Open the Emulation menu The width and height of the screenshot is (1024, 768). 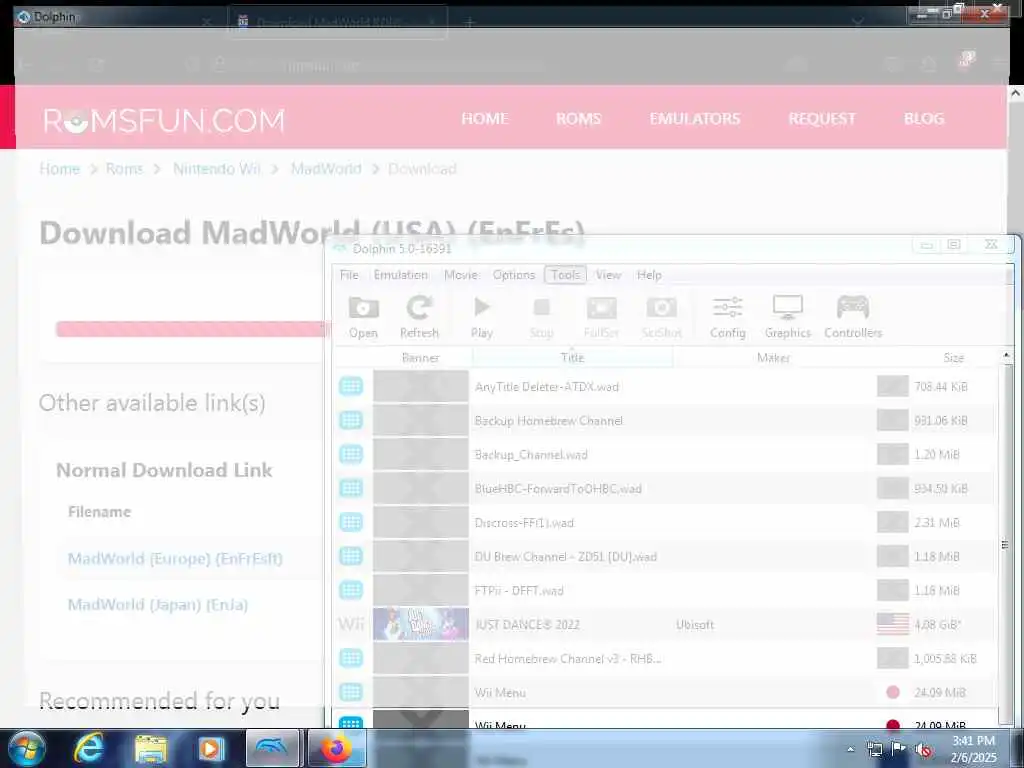click(x=400, y=275)
